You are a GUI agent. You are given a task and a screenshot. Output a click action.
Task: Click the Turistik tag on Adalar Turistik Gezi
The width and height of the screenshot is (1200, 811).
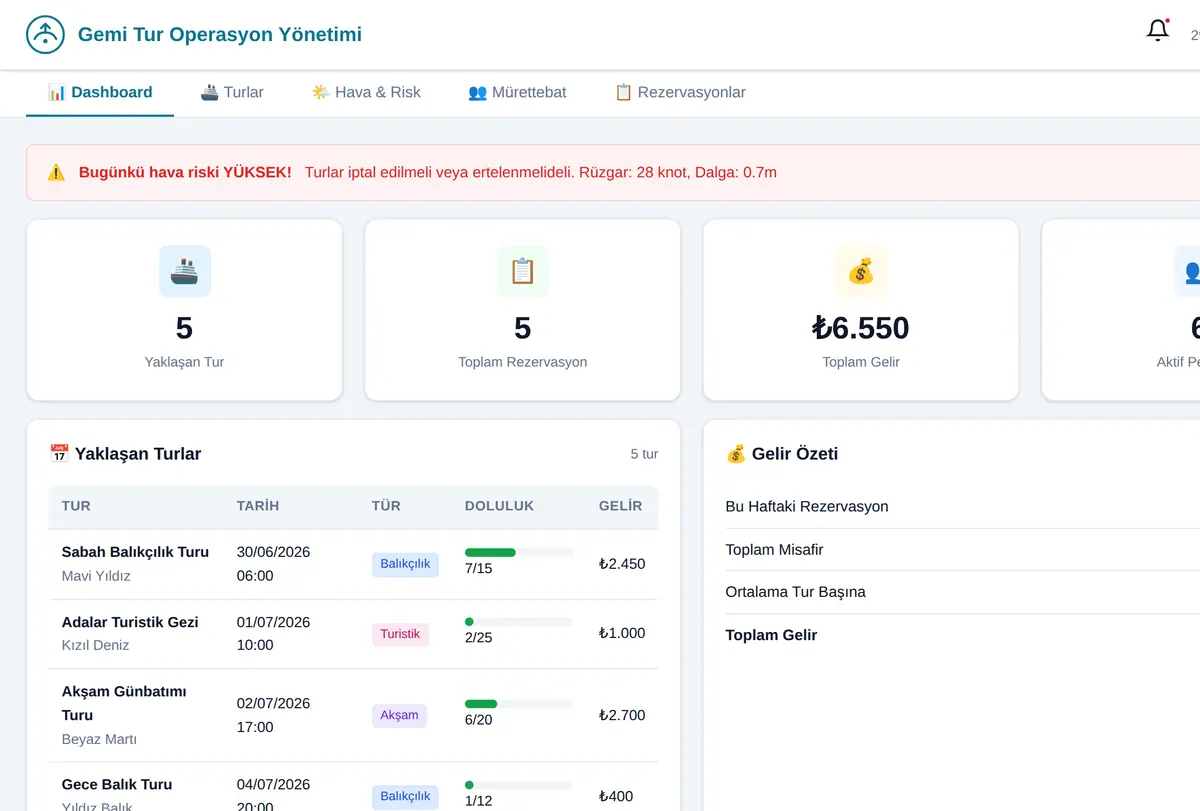400,634
